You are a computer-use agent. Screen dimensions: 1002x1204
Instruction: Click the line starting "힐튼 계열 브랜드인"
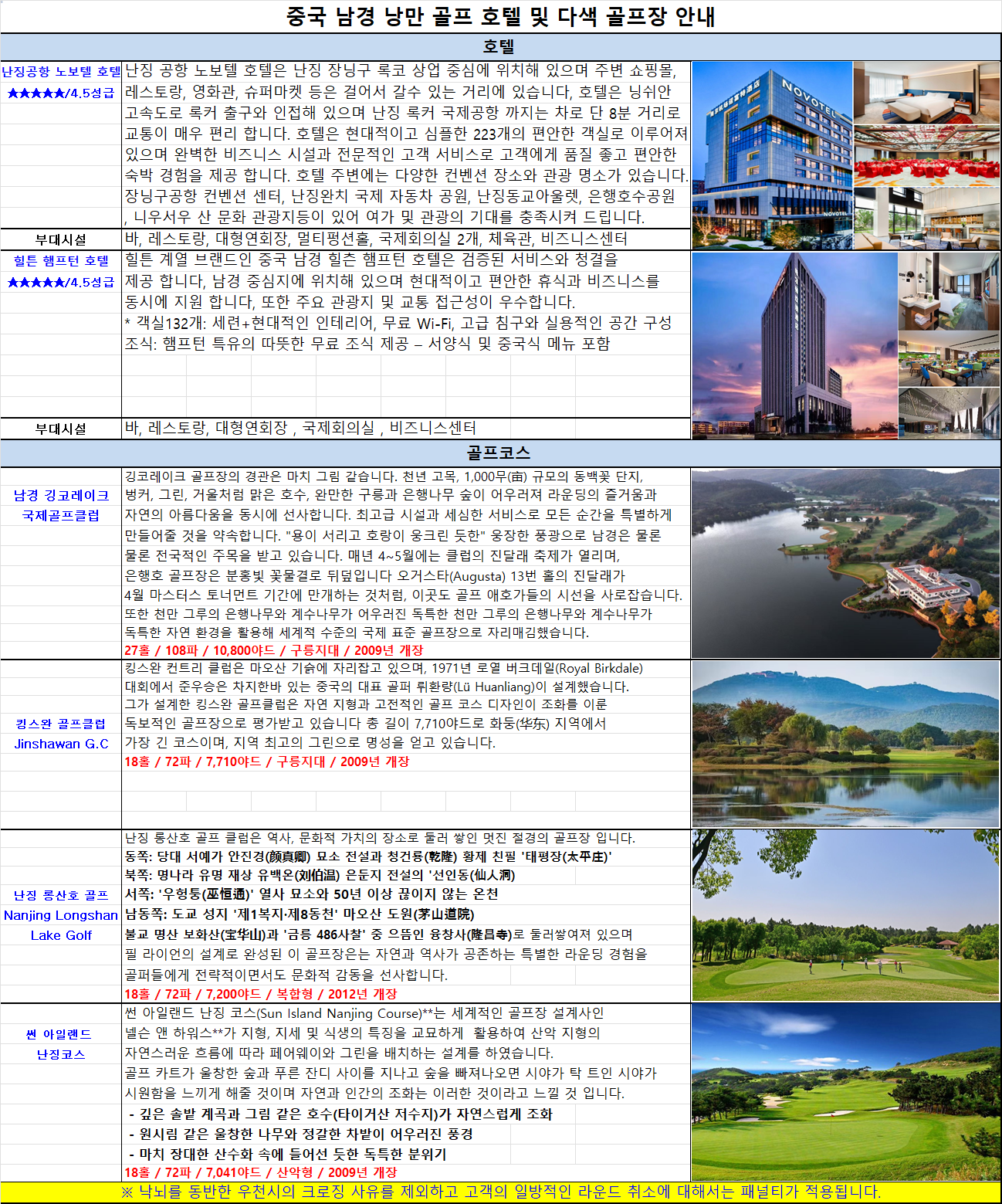click(x=371, y=259)
